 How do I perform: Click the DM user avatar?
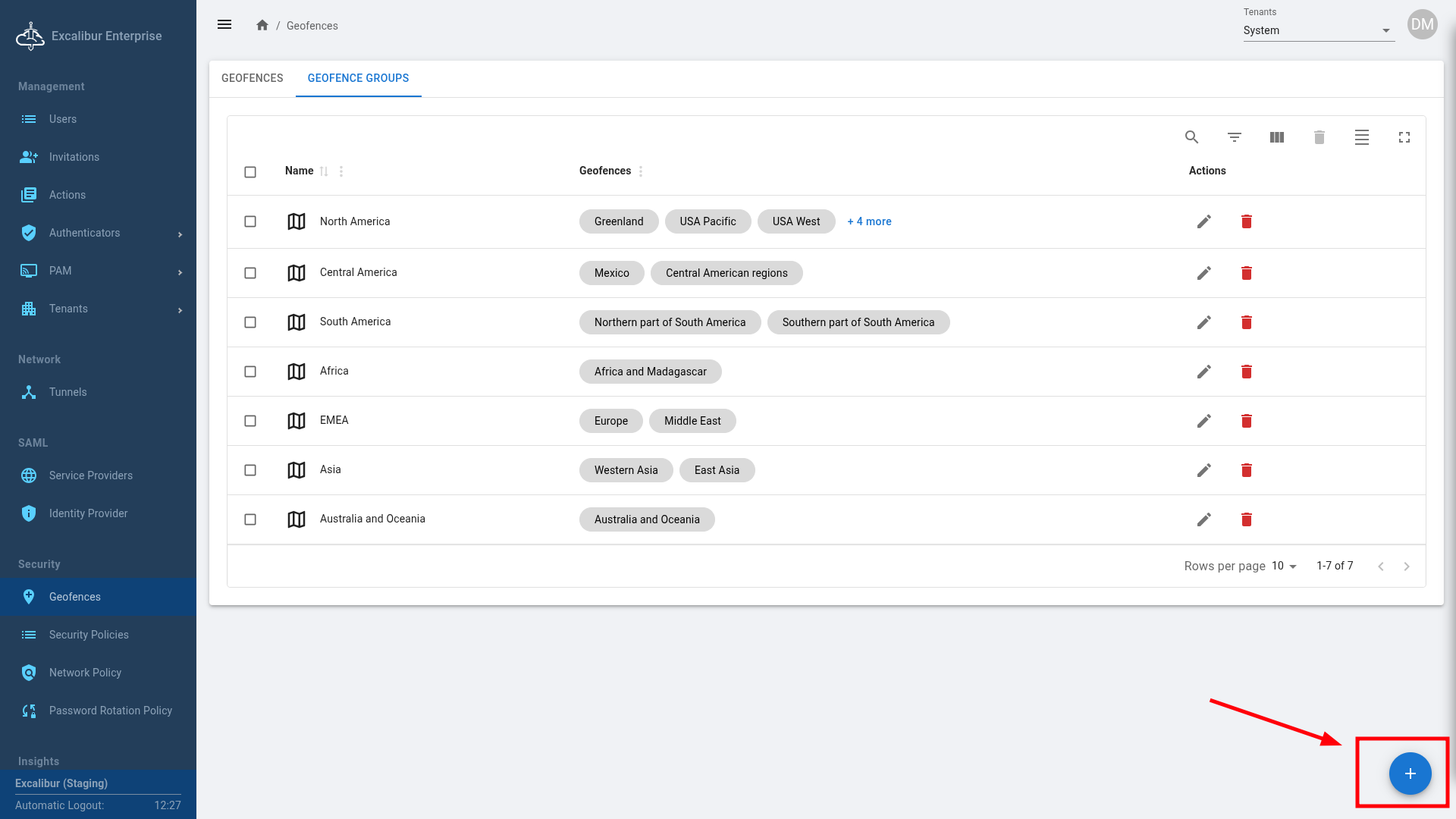click(x=1422, y=24)
